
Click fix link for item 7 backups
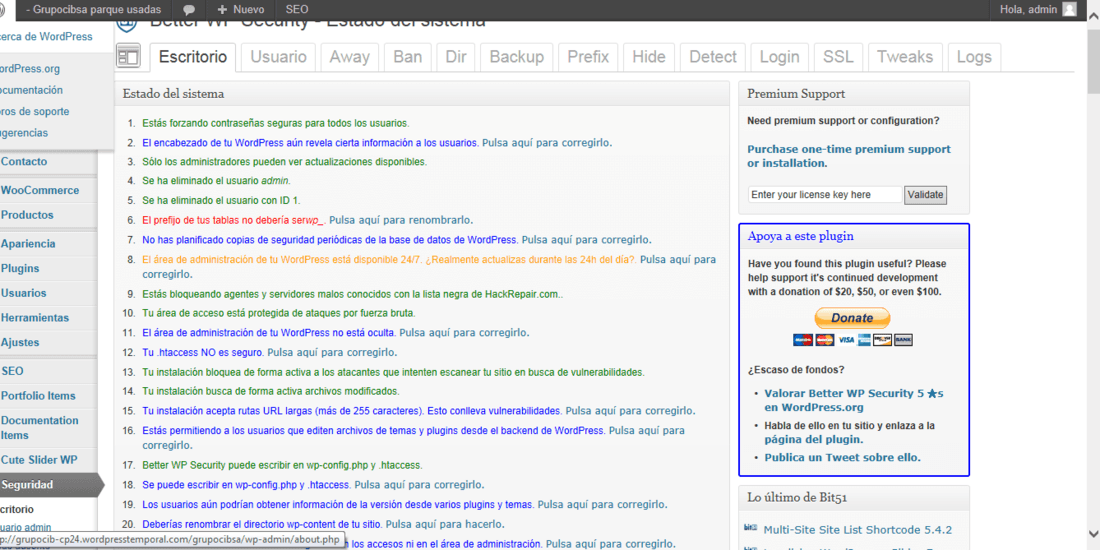(x=587, y=239)
